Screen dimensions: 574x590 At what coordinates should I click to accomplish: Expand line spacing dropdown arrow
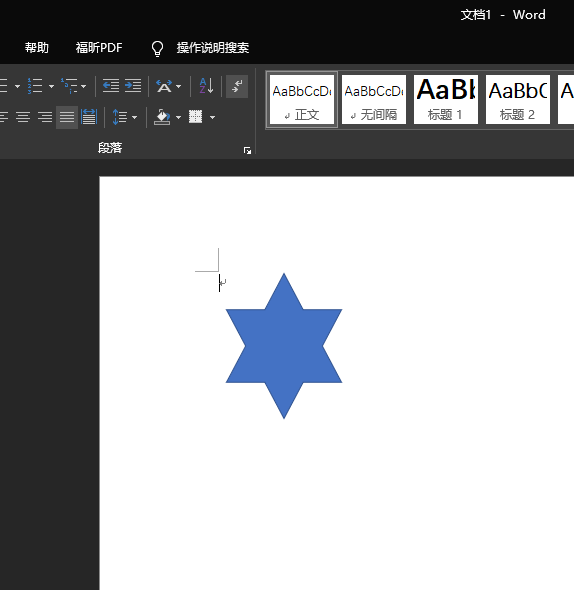point(134,117)
